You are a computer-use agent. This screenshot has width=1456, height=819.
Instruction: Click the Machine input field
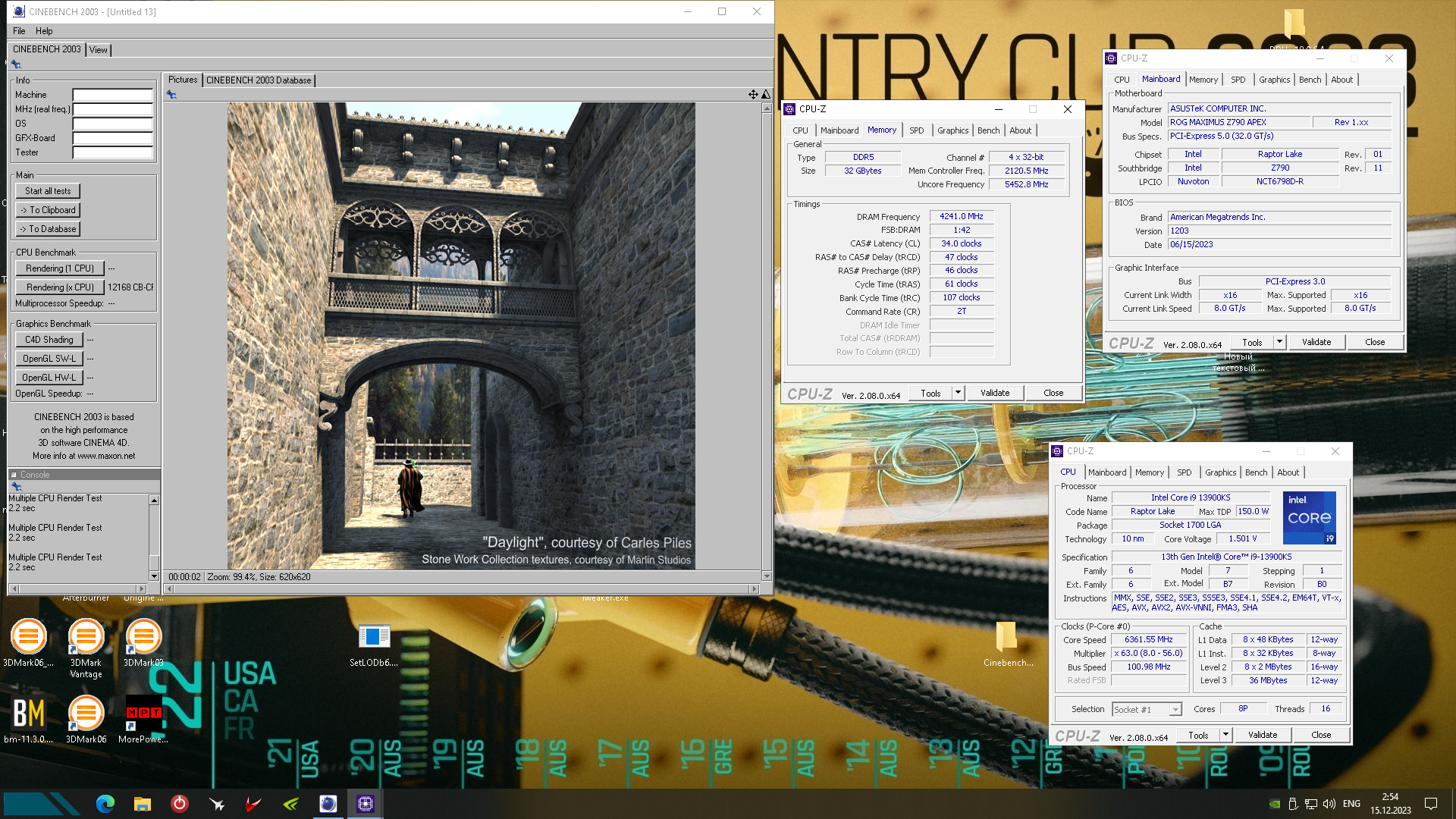click(113, 95)
